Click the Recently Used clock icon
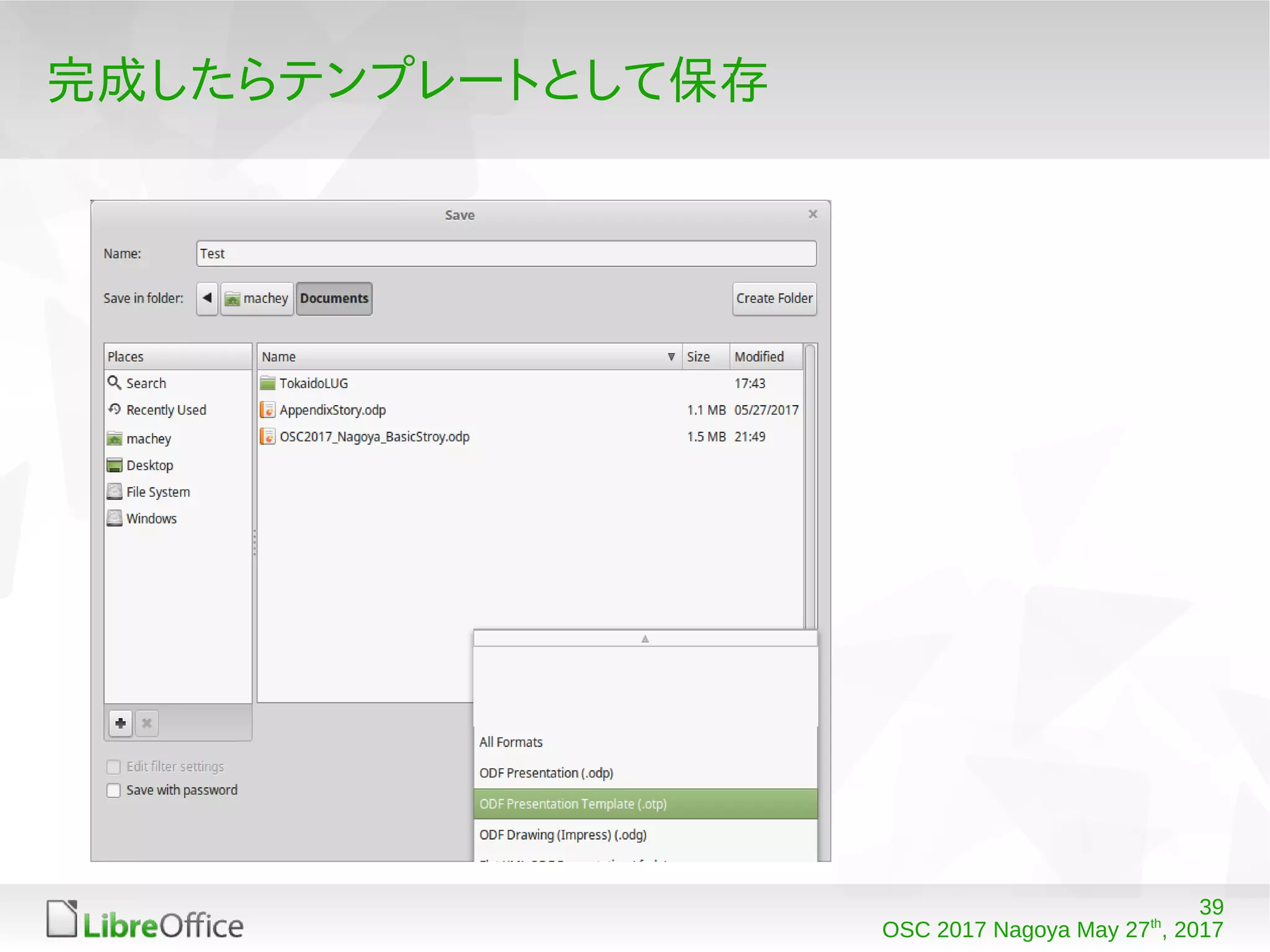The height and width of the screenshot is (952, 1270). tap(114, 409)
